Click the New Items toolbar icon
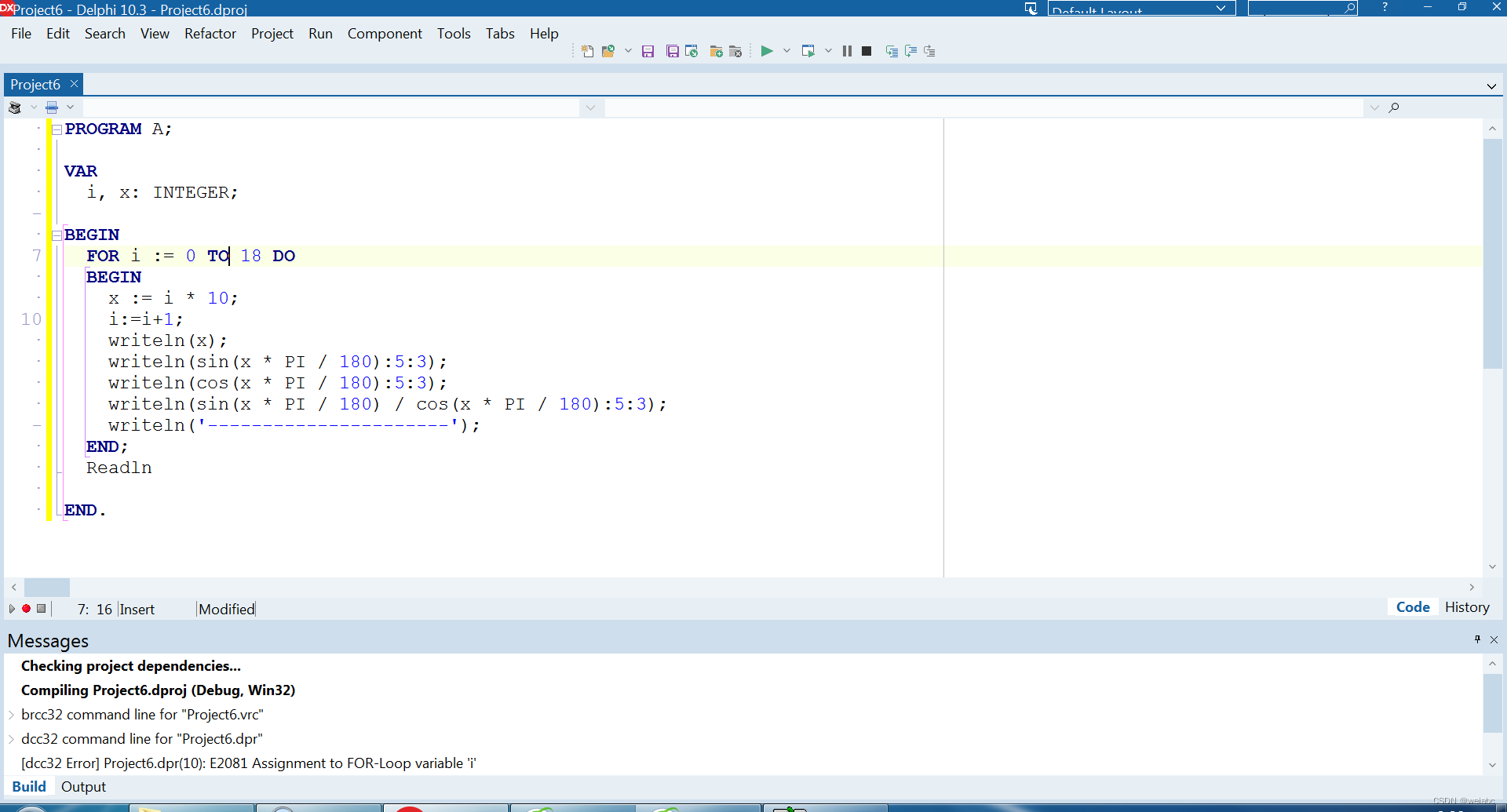 pos(587,51)
